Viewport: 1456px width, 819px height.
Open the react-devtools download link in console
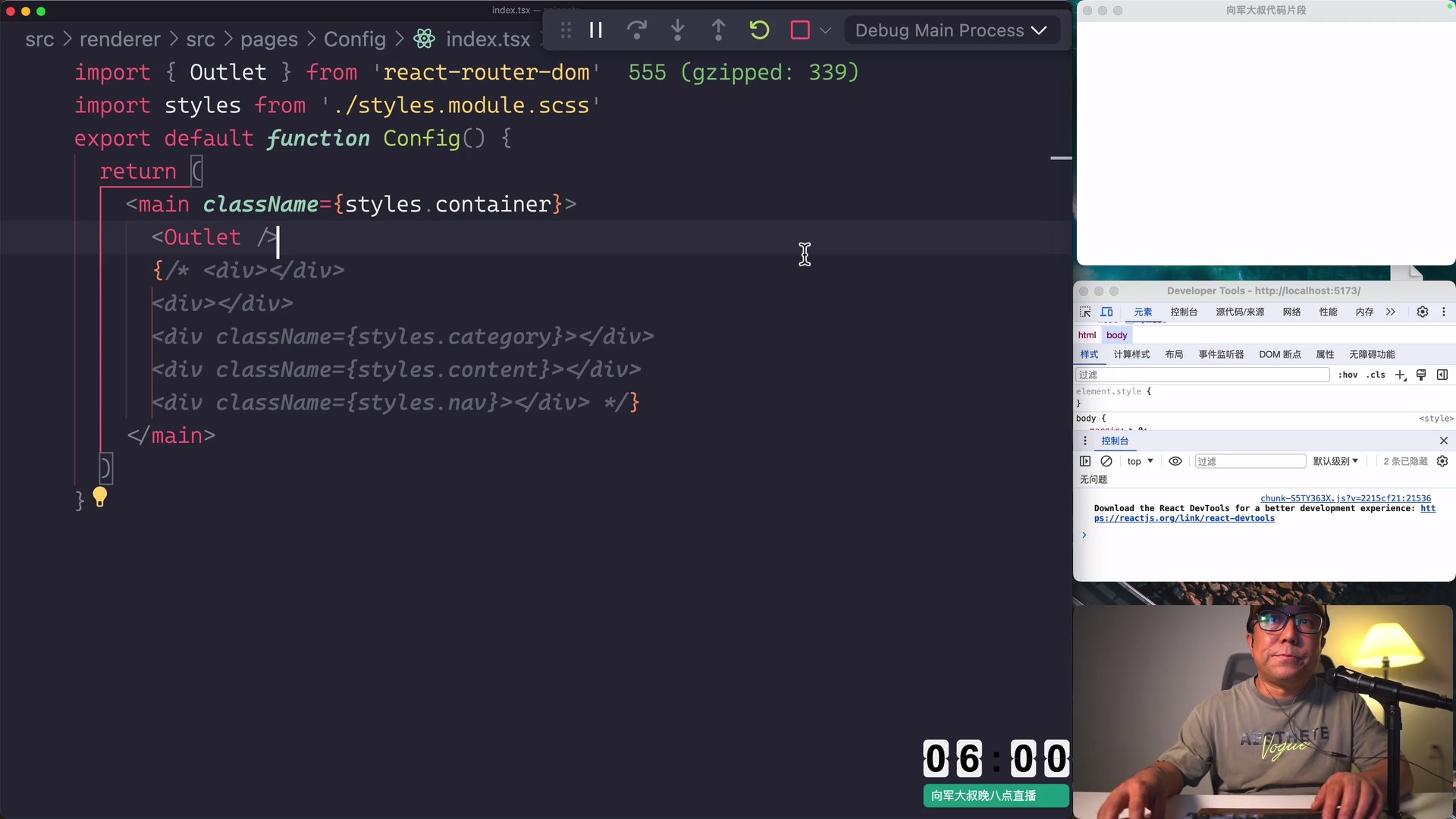pyautogui.click(x=1185, y=519)
